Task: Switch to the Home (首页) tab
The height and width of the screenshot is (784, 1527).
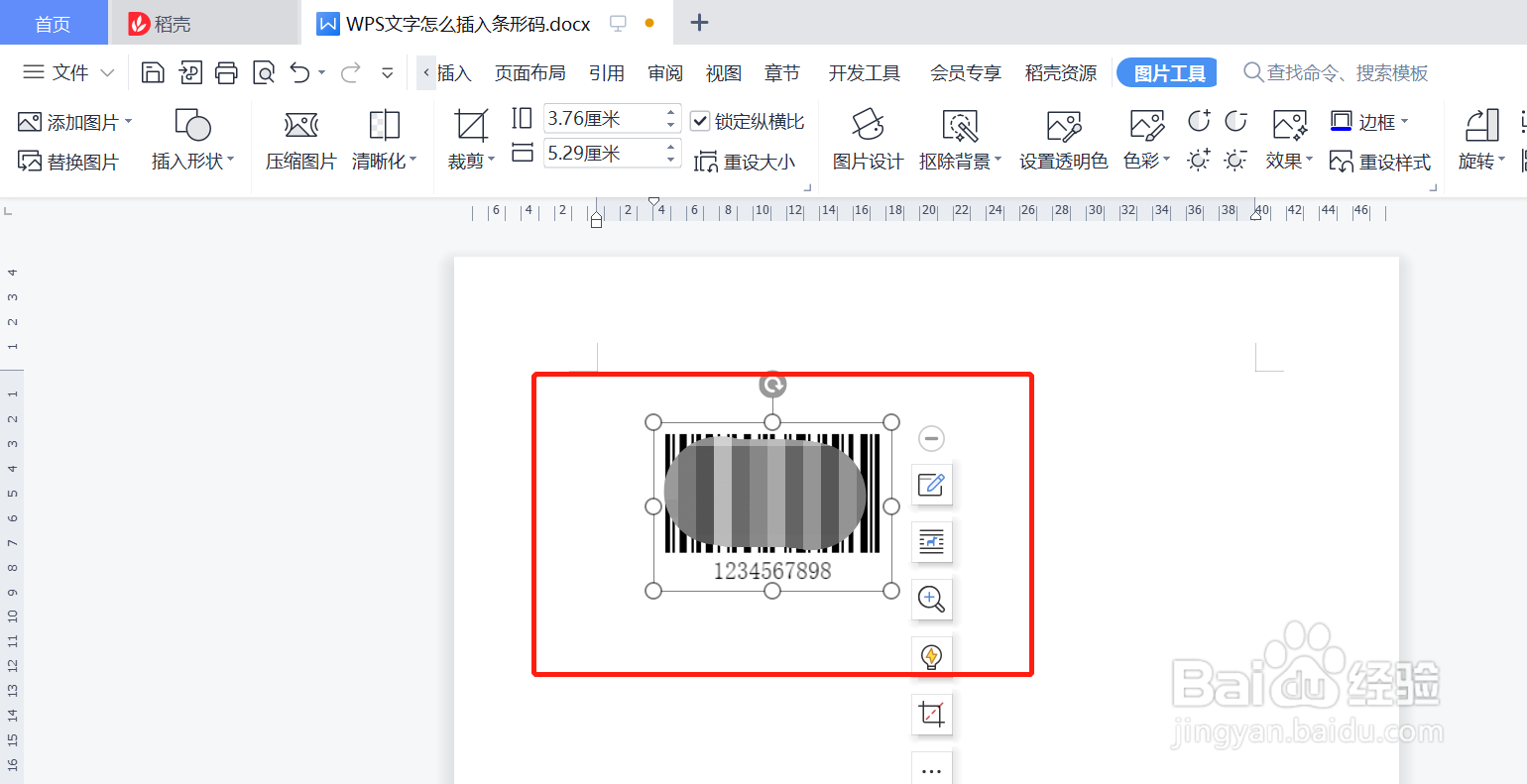Action: 54,23
